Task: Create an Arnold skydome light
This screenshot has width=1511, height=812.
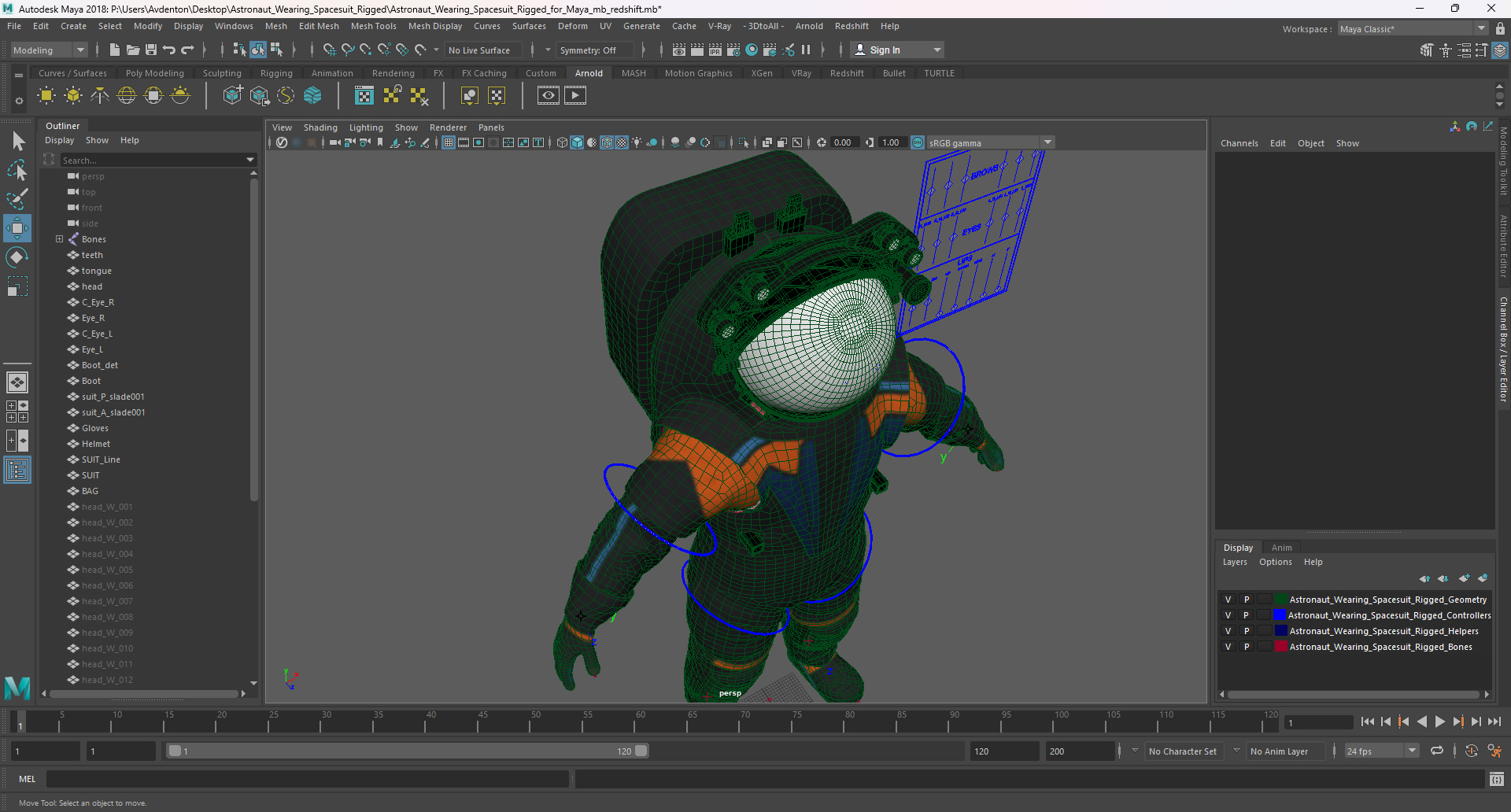Action: 127,96
